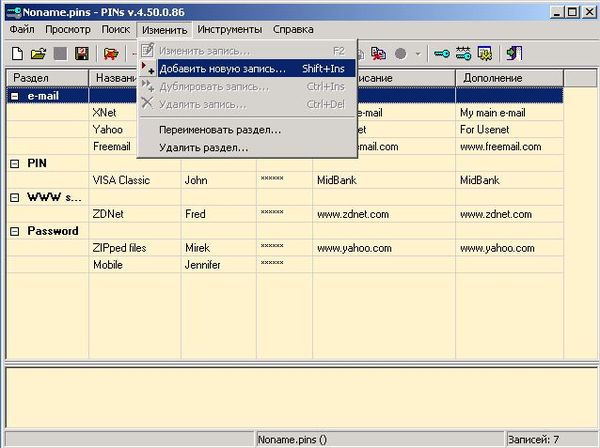Open the Просмотр menu

(x=68, y=29)
